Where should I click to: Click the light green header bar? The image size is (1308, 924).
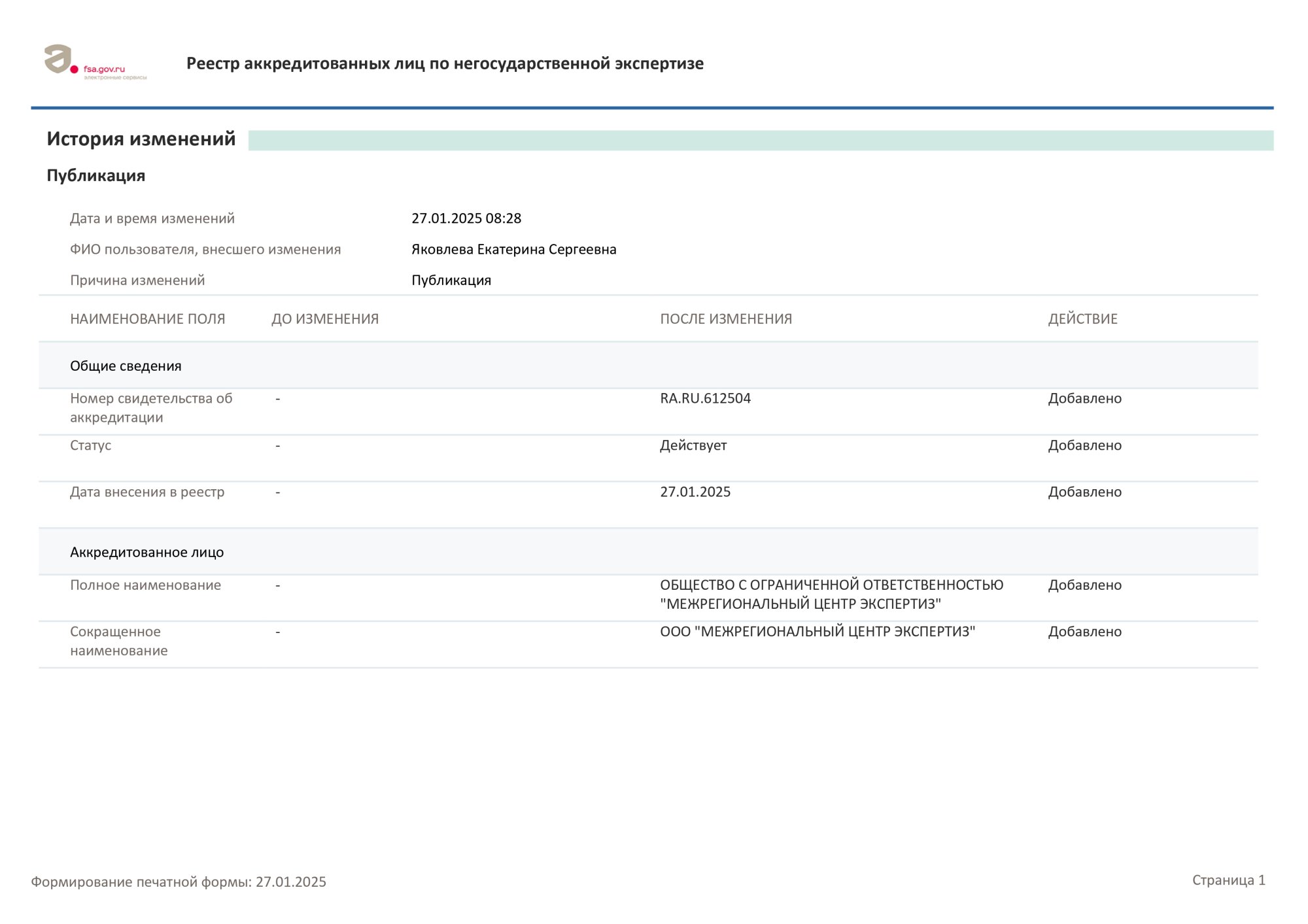click(x=760, y=141)
